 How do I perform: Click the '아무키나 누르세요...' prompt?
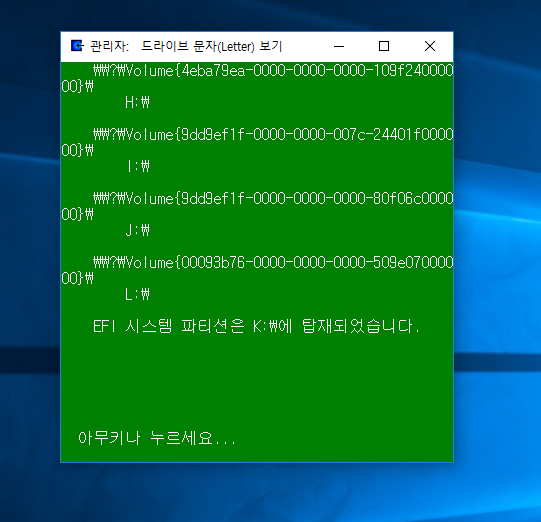point(157,438)
